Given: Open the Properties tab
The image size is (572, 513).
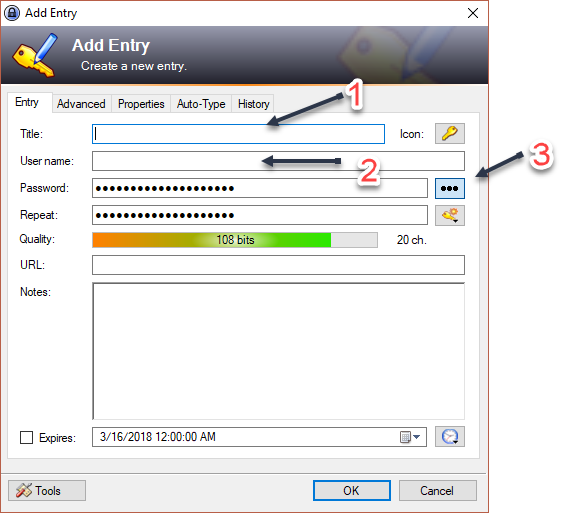Looking at the screenshot, I should (141, 104).
